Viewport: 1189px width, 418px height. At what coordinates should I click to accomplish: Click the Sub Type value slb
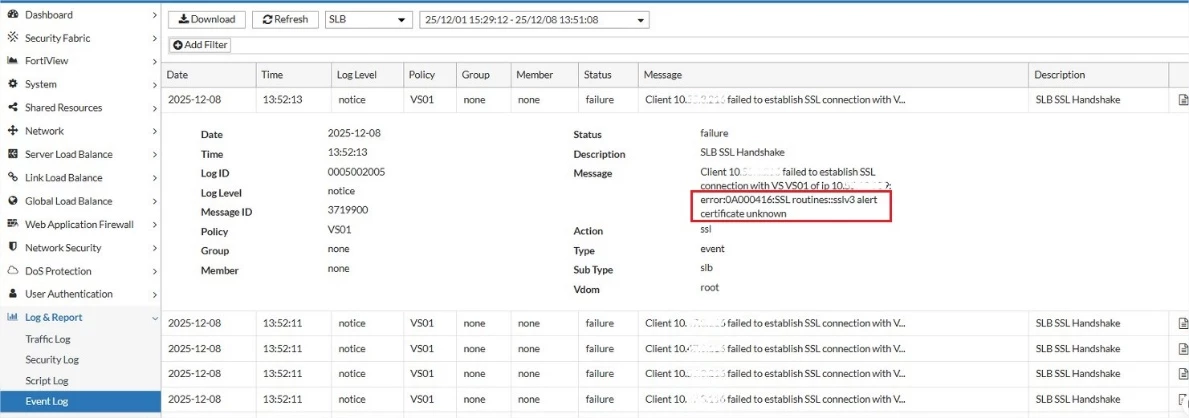click(x=706, y=268)
